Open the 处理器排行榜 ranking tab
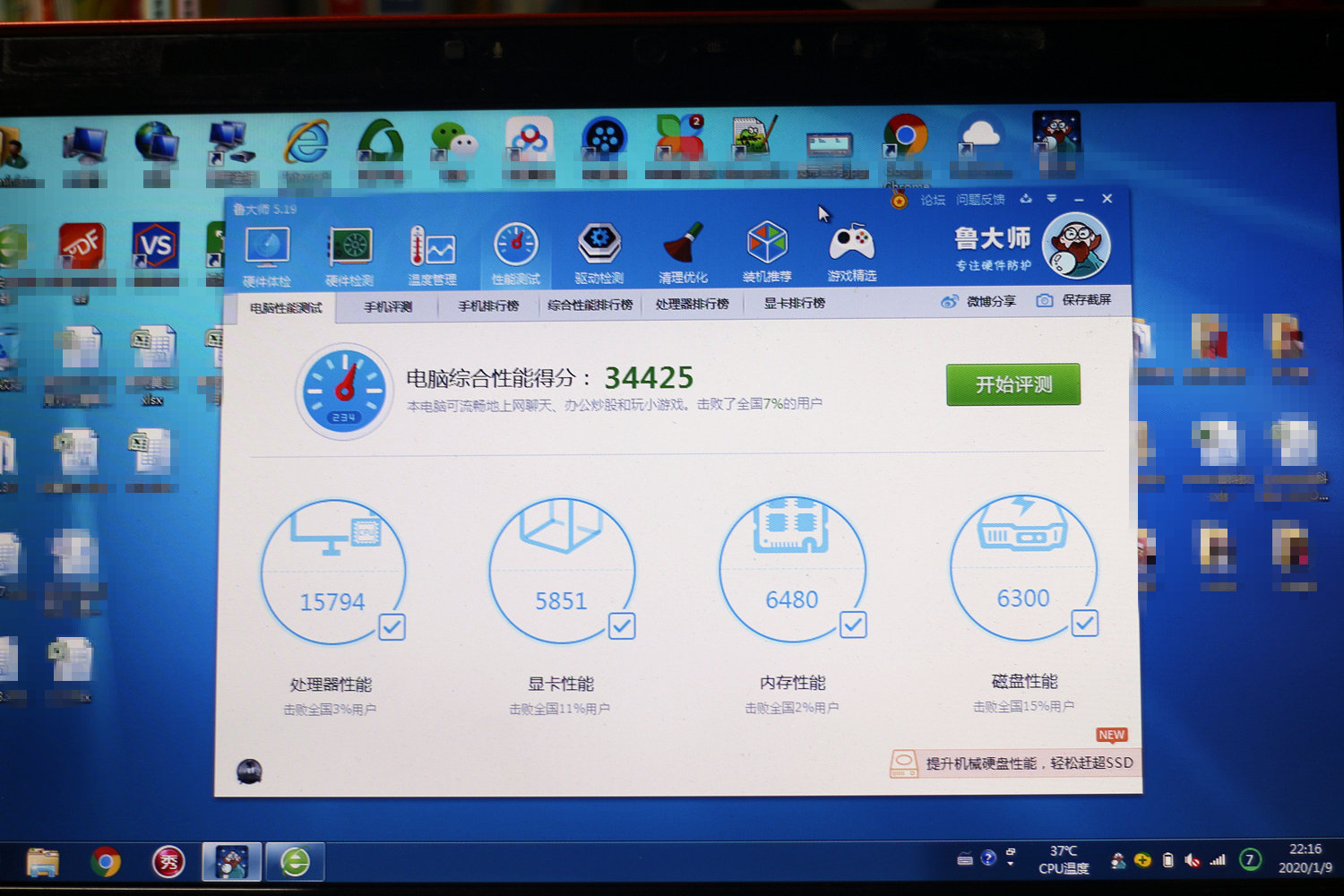Image resolution: width=1344 pixels, height=896 pixels. tap(693, 304)
